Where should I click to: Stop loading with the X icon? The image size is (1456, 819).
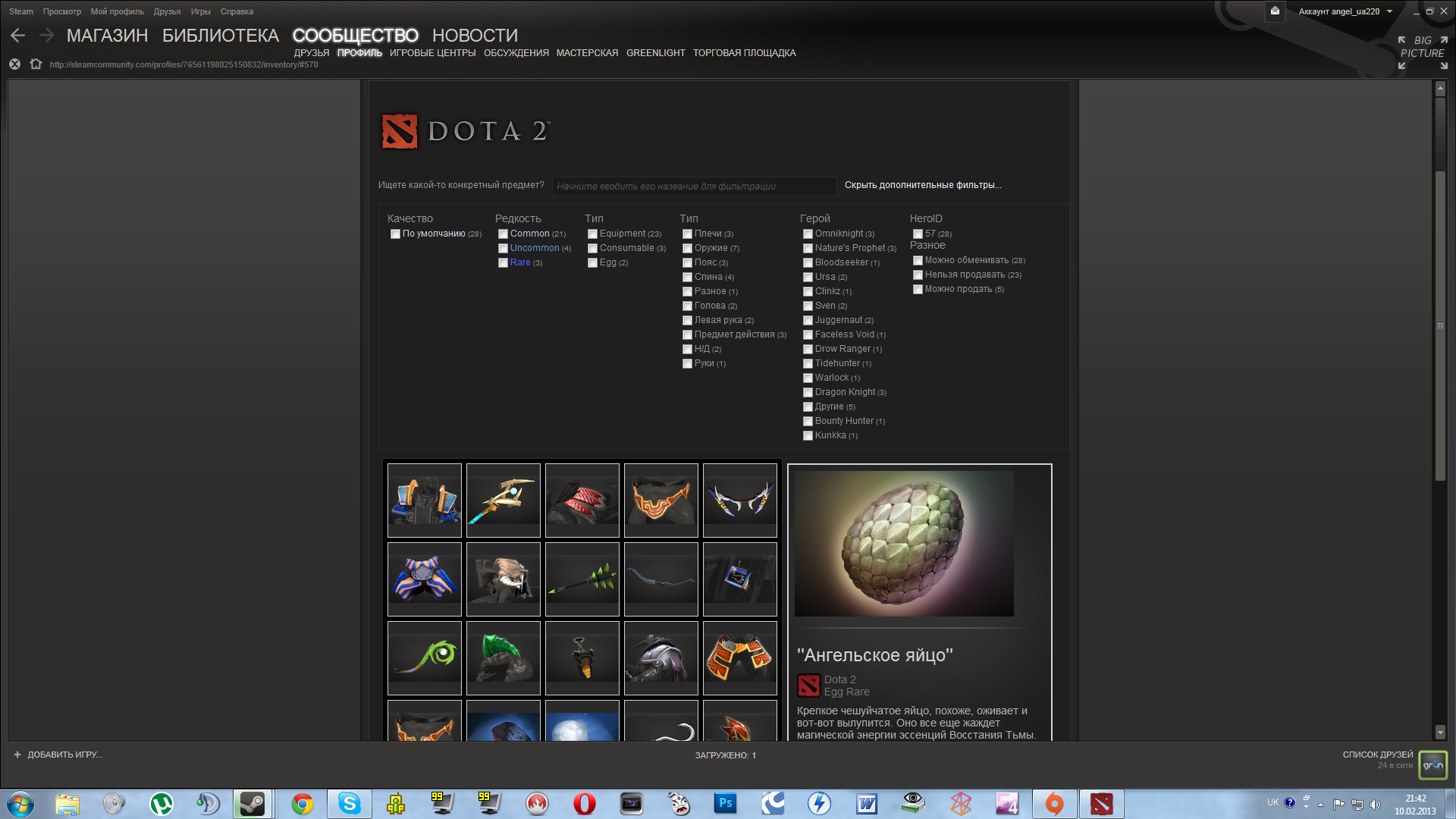click(14, 64)
